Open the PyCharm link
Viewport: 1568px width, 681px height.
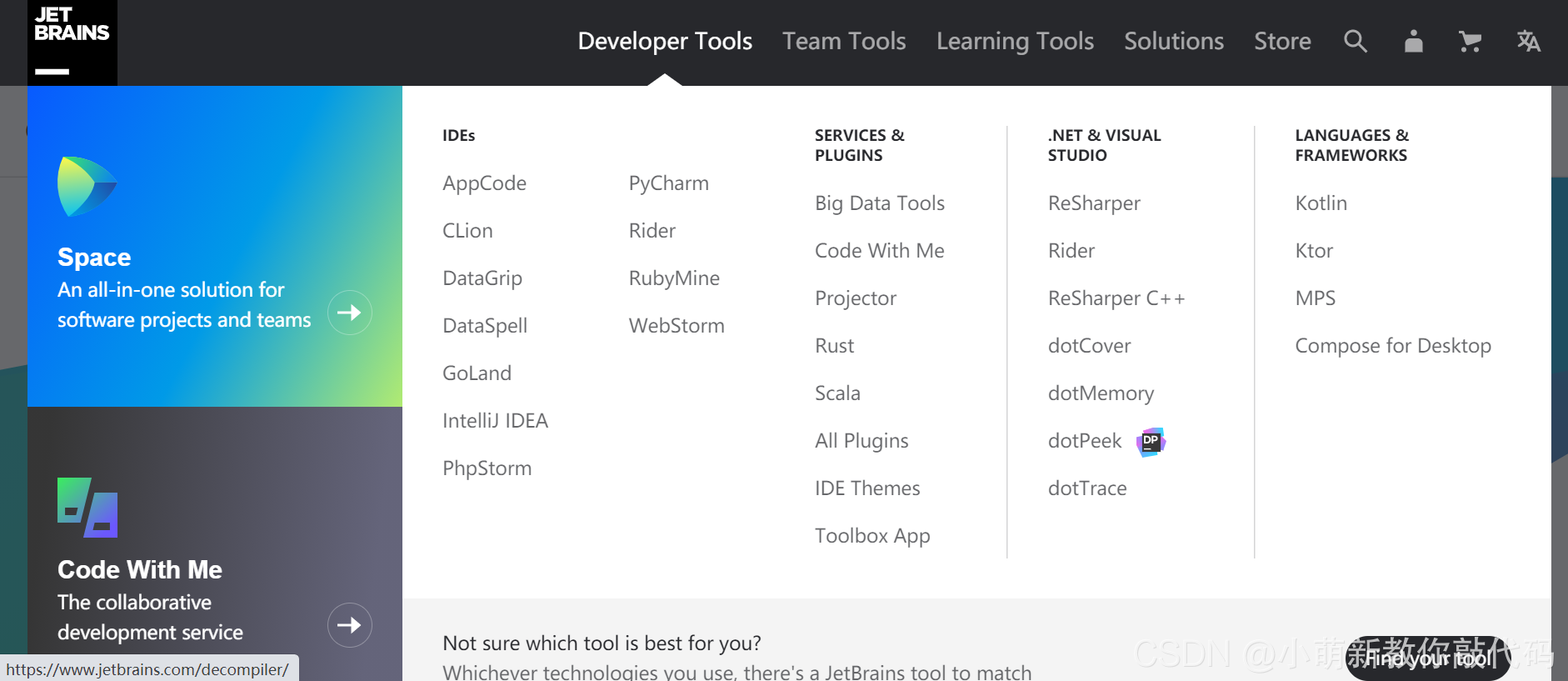coord(669,183)
